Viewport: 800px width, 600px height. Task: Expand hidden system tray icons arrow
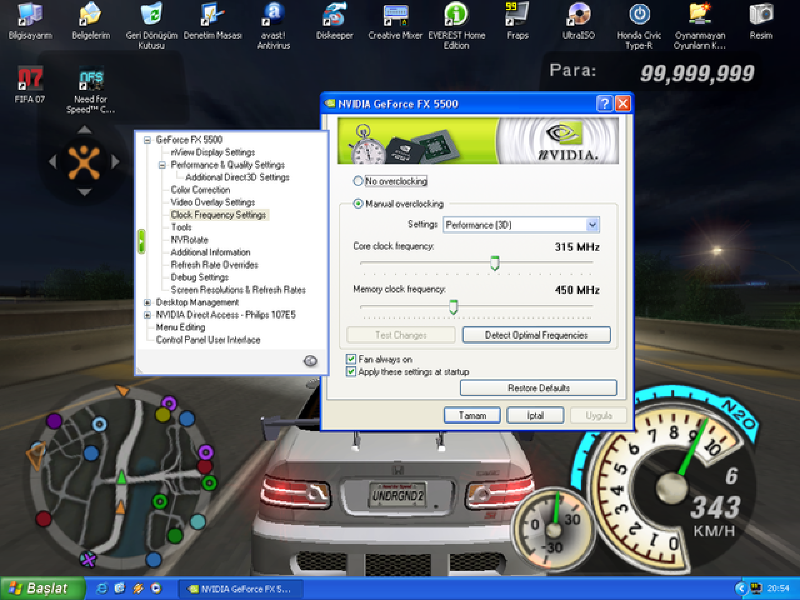(x=741, y=588)
